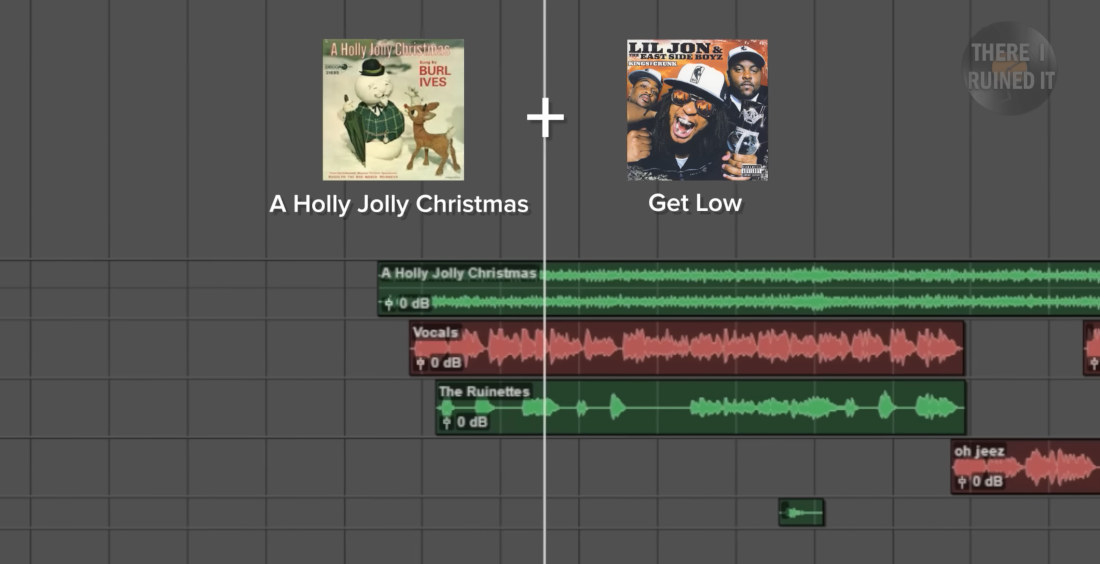This screenshot has width=1100, height=564.
Task: Click the Vocals clip name label
Action: coord(436,333)
